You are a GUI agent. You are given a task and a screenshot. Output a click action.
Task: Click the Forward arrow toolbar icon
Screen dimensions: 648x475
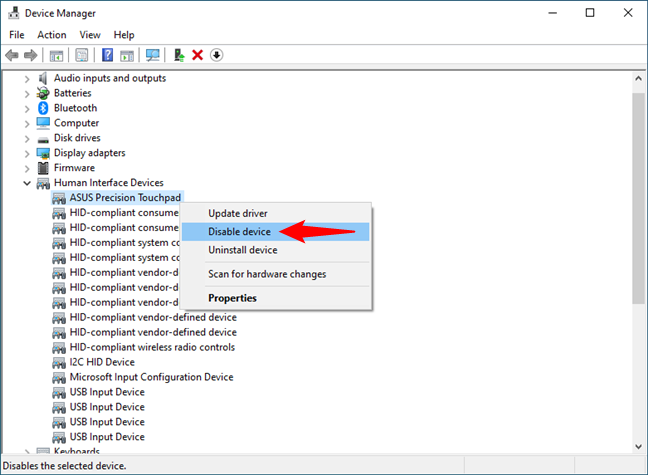pyautogui.click(x=31, y=55)
